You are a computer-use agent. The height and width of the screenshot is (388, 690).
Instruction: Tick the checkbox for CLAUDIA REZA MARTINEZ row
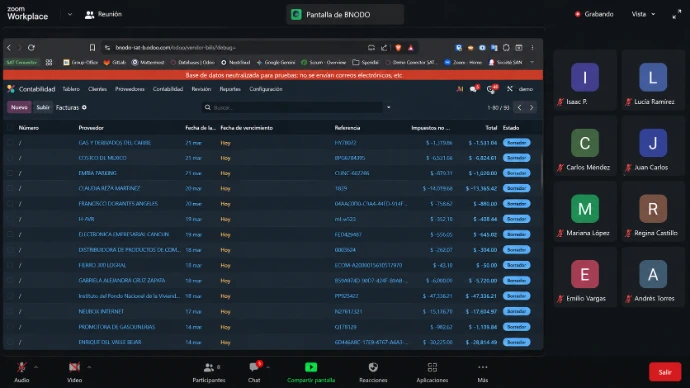10,188
